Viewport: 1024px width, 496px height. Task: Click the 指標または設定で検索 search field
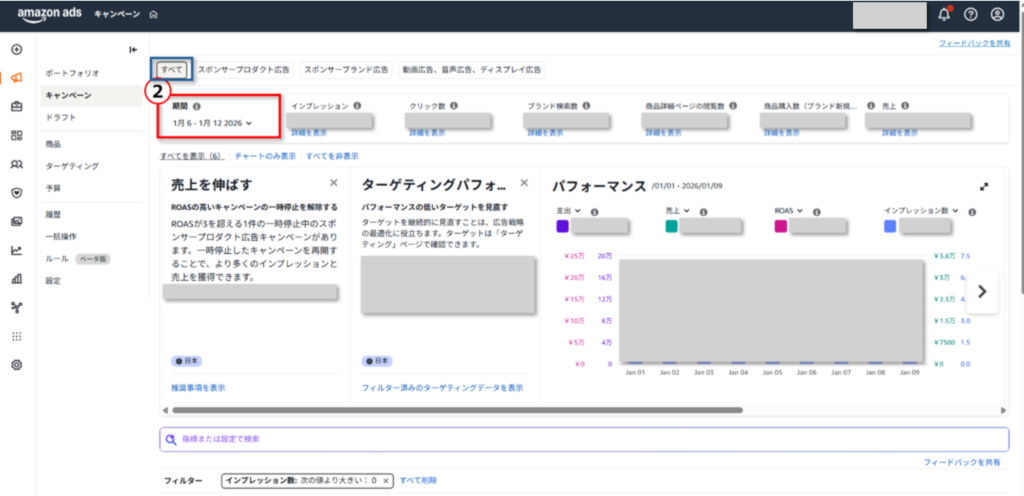tap(584, 439)
